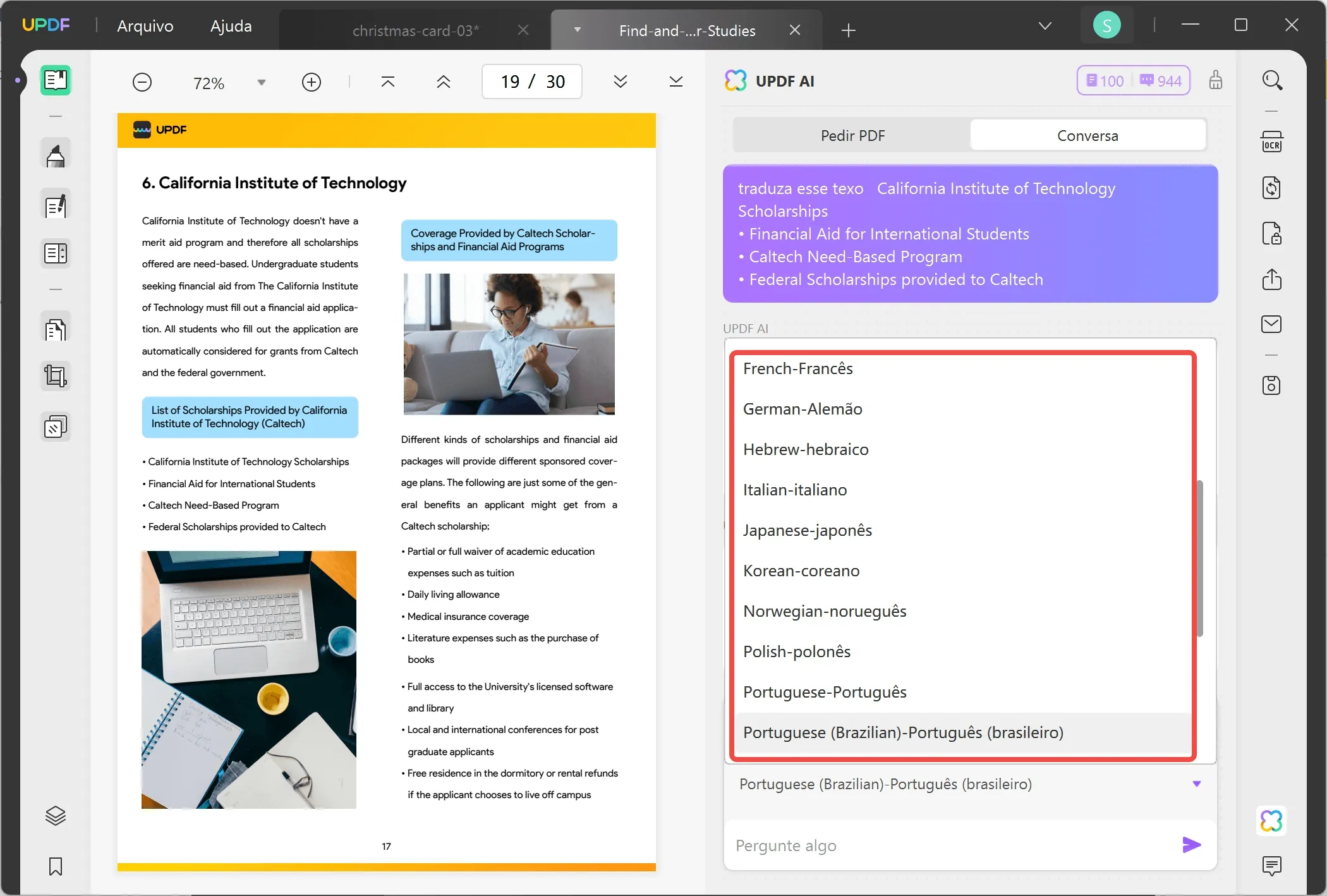The image size is (1327, 896).
Task: Choose French-Francês from the language list
Action: pyautogui.click(x=963, y=368)
